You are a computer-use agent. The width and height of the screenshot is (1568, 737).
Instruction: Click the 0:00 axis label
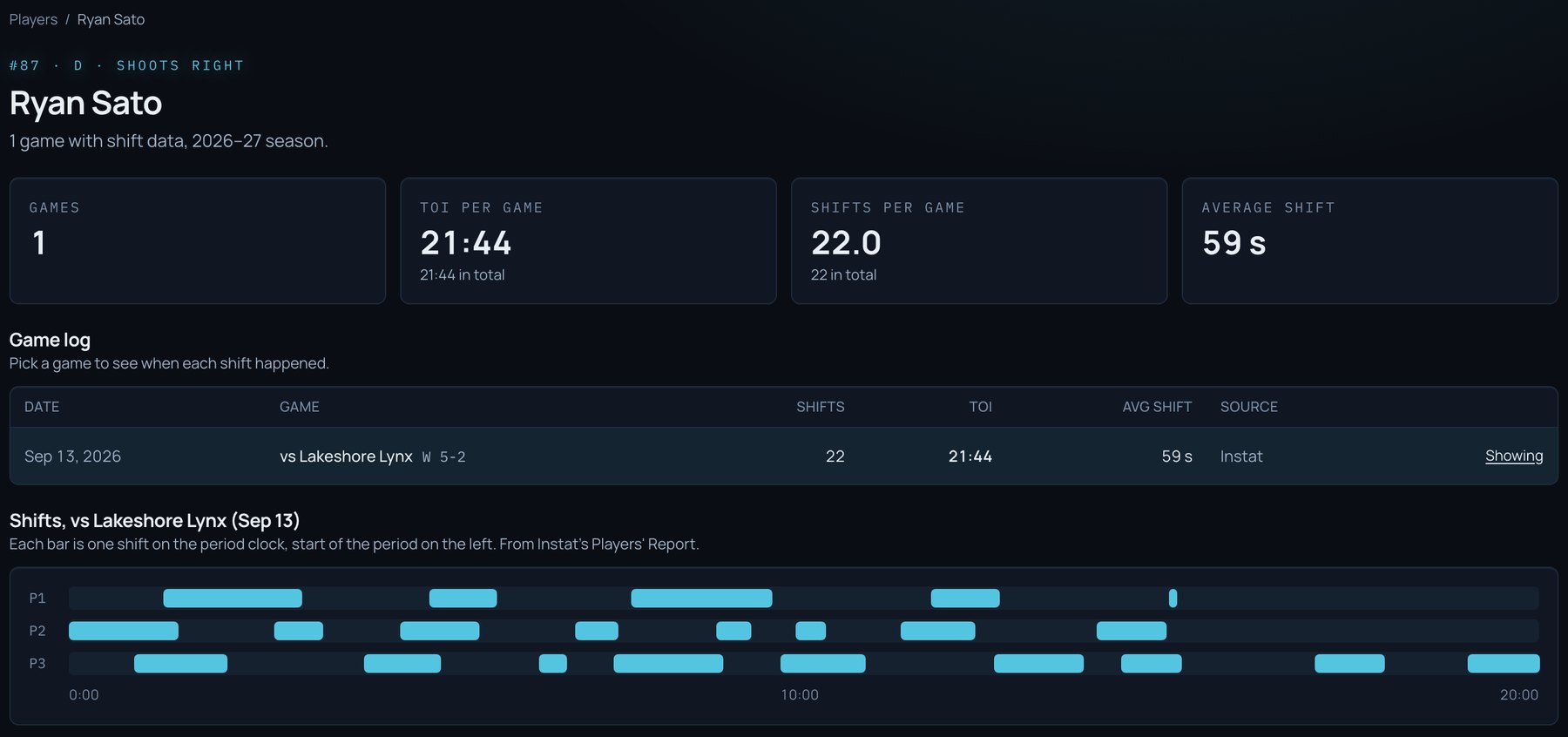[x=84, y=695]
